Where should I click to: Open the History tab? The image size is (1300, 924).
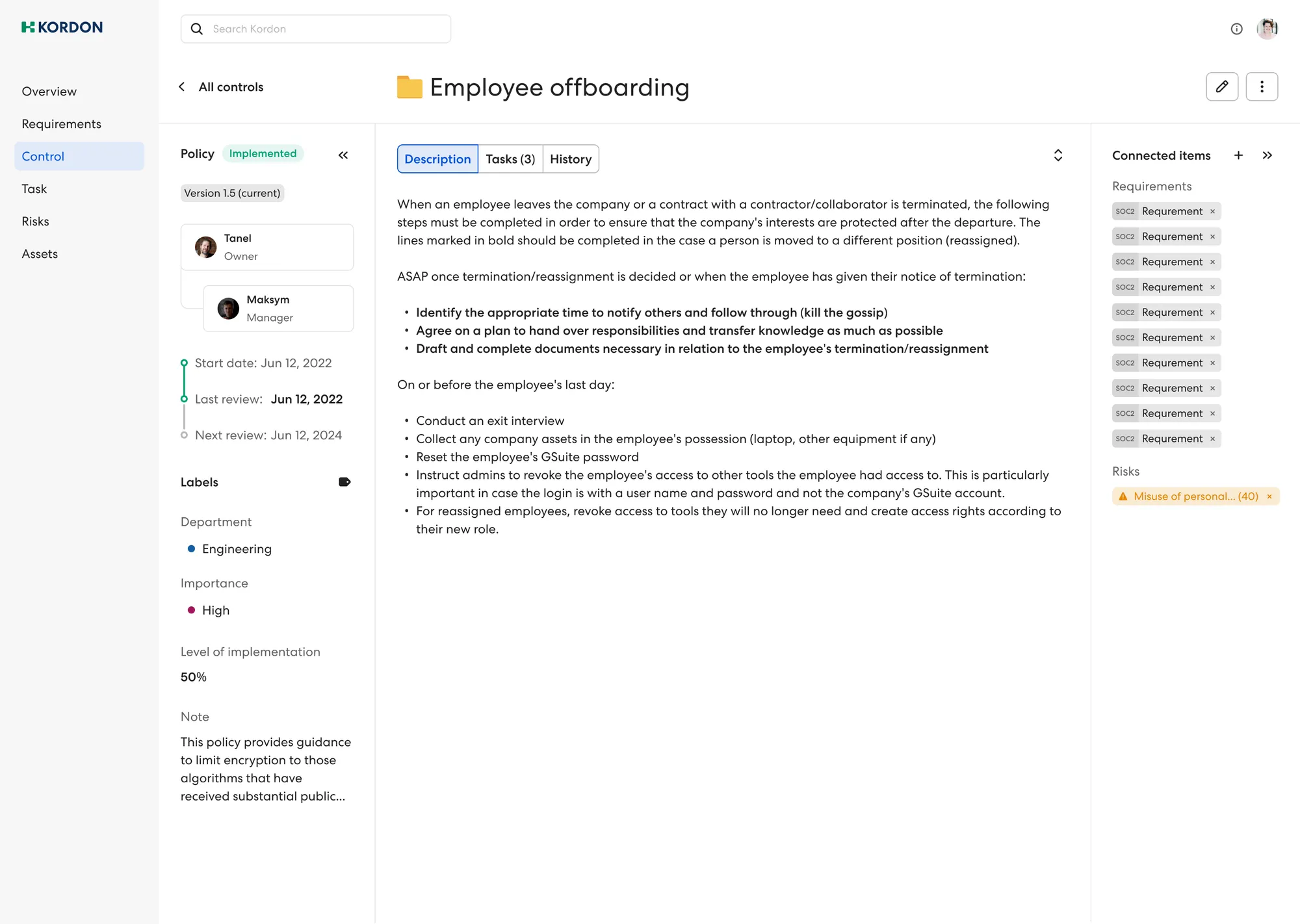tap(571, 159)
